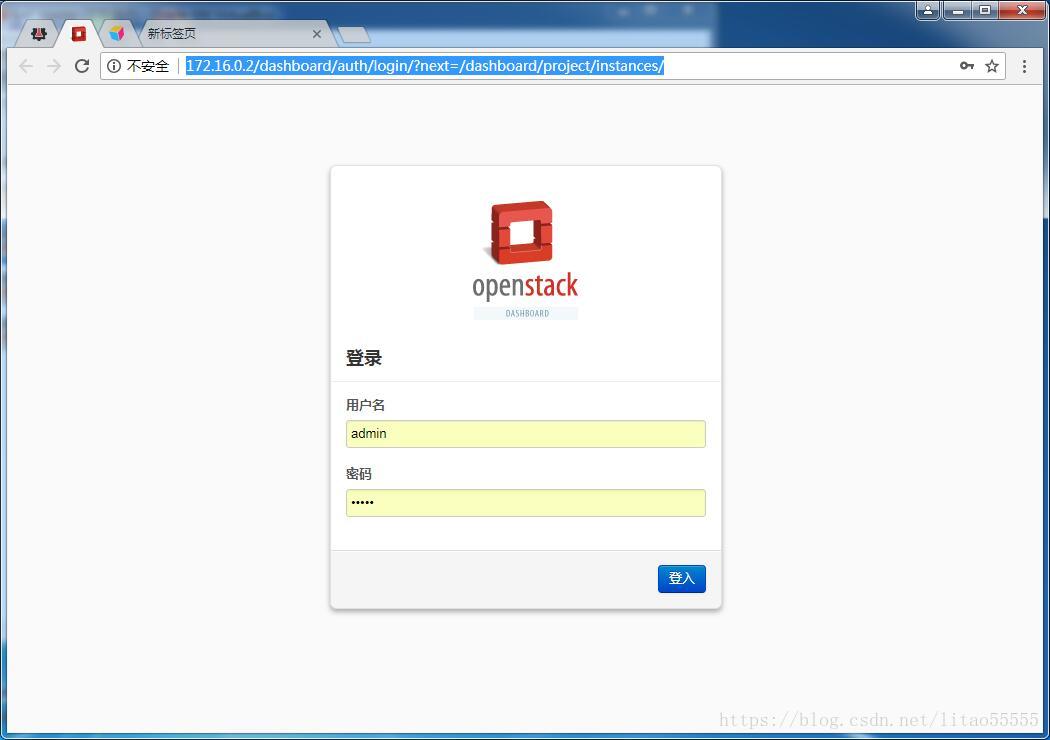The width and height of the screenshot is (1050, 740).
Task: Close the 新标签页 tab
Action: [x=317, y=33]
